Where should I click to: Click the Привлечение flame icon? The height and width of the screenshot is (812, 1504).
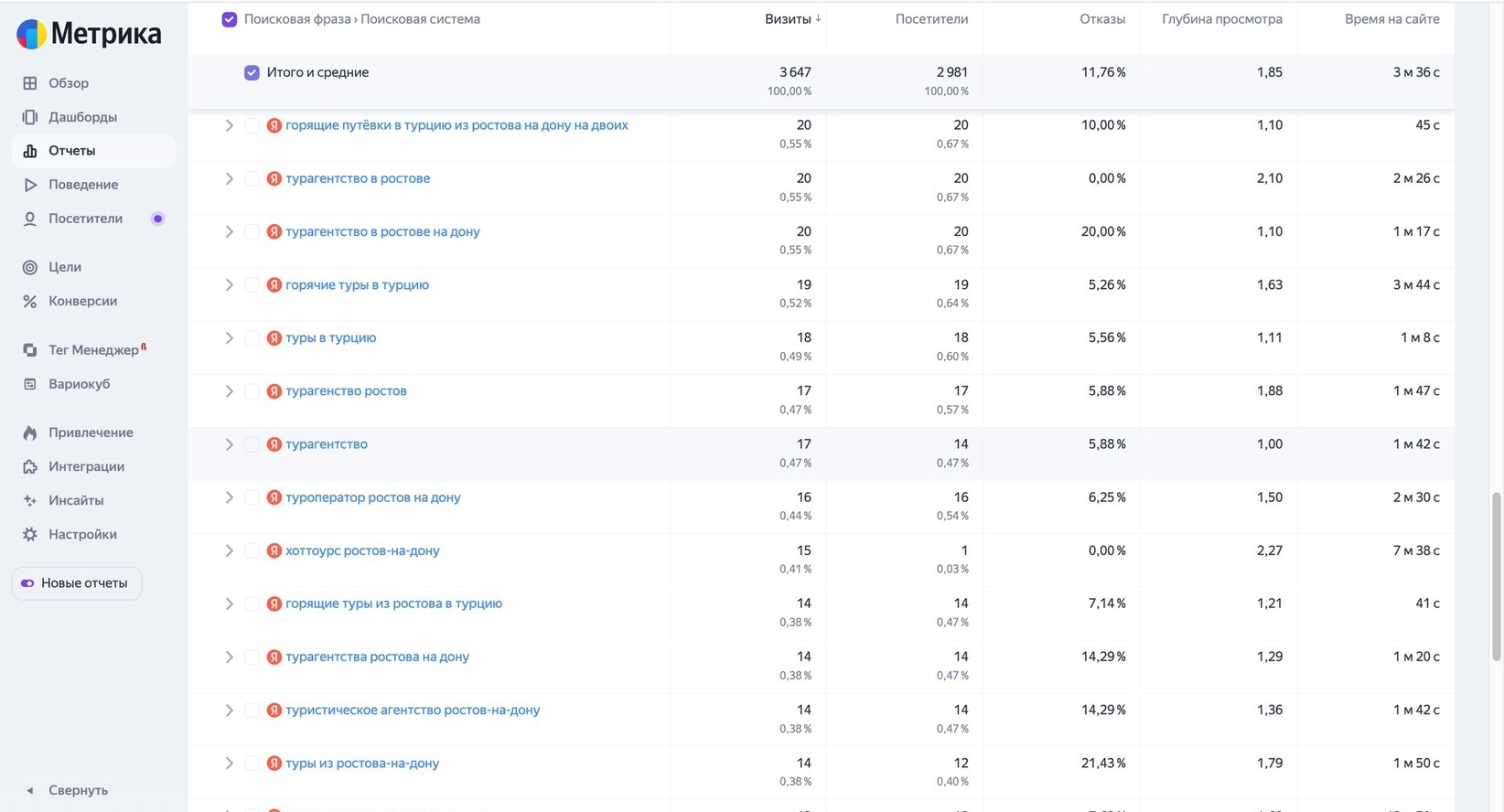click(x=30, y=433)
